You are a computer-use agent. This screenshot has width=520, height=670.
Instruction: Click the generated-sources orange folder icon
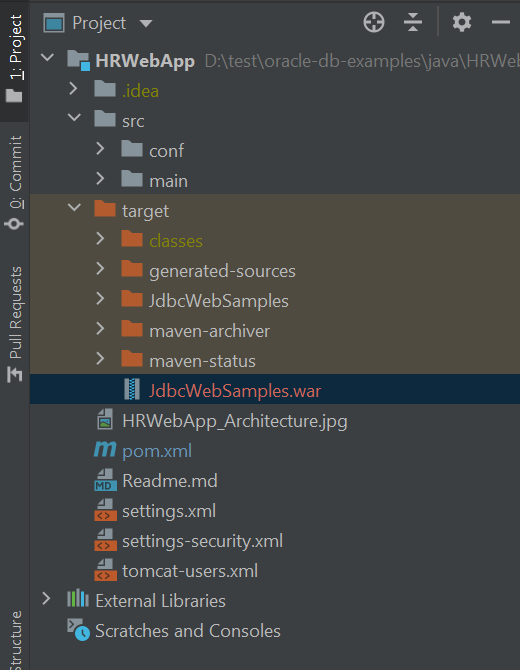click(132, 269)
